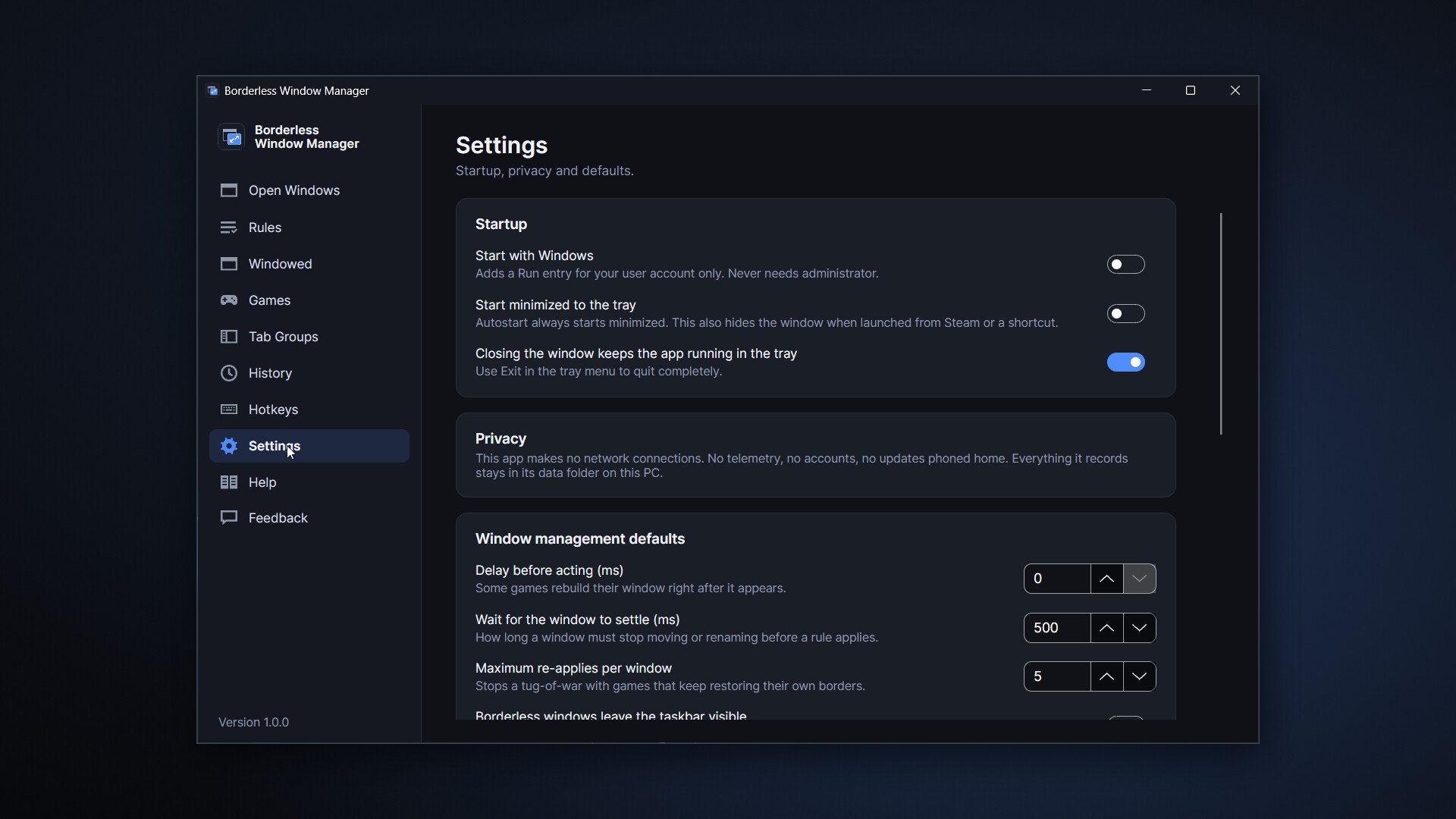This screenshot has height=819, width=1456.
Task: Click the Privacy section heading
Action: click(x=500, y=438)
